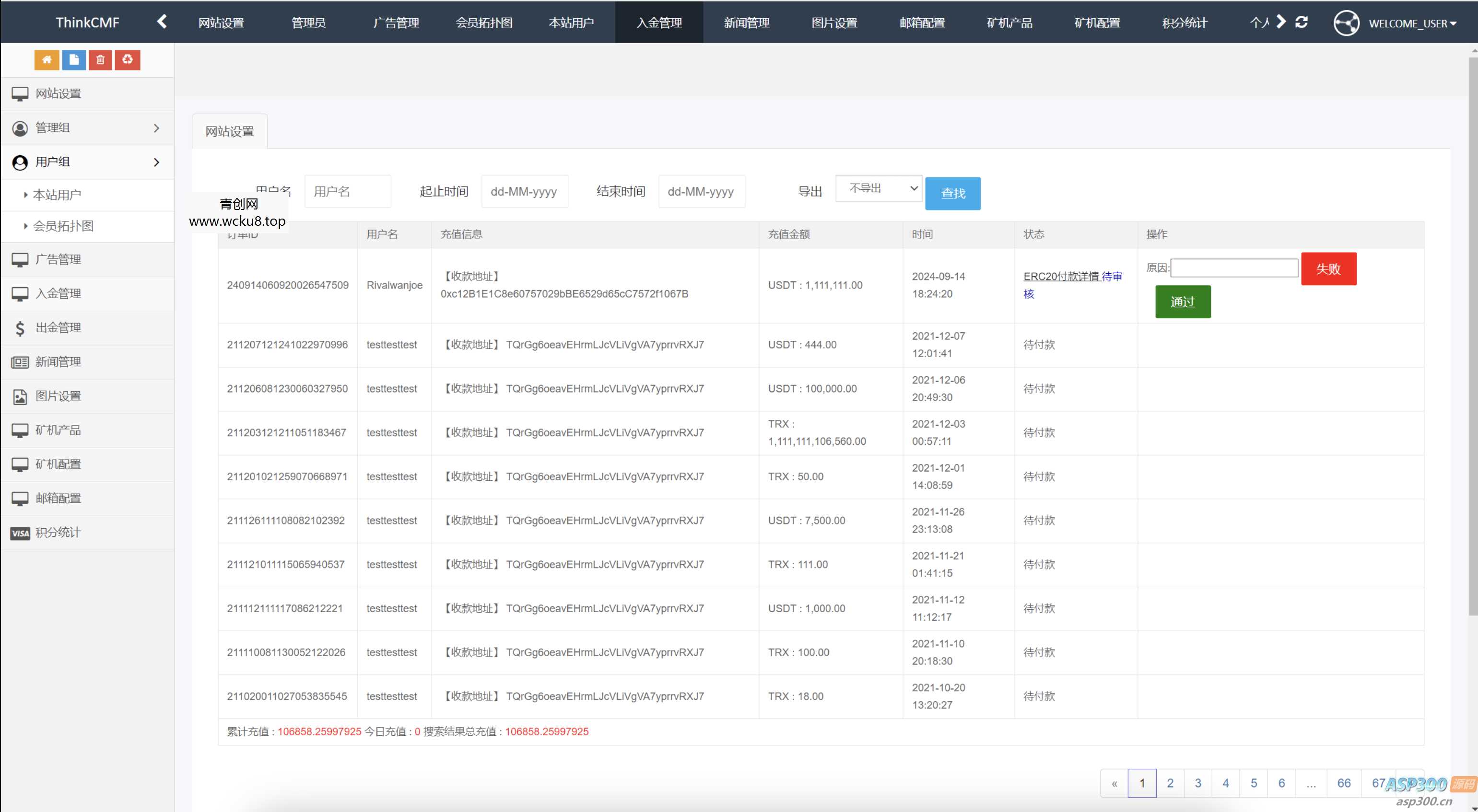This screenshot has width=1478, height=812.
Task: Click the VISA icon next to 积分统计
Action: pos(20,533)
